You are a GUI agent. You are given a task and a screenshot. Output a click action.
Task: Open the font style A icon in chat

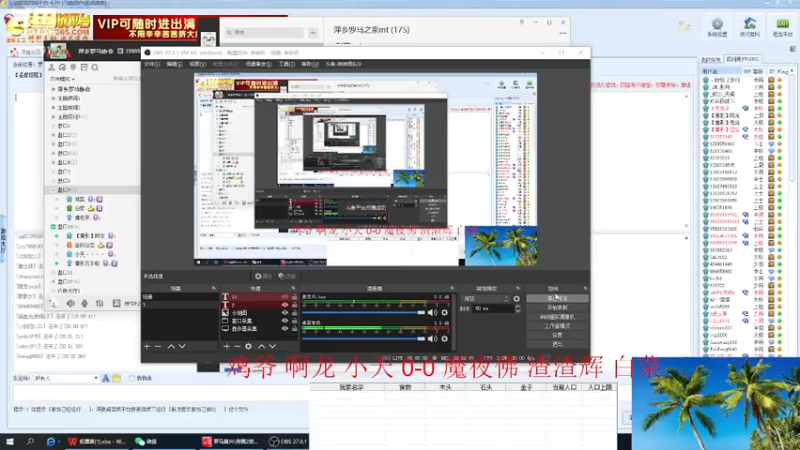106,379
